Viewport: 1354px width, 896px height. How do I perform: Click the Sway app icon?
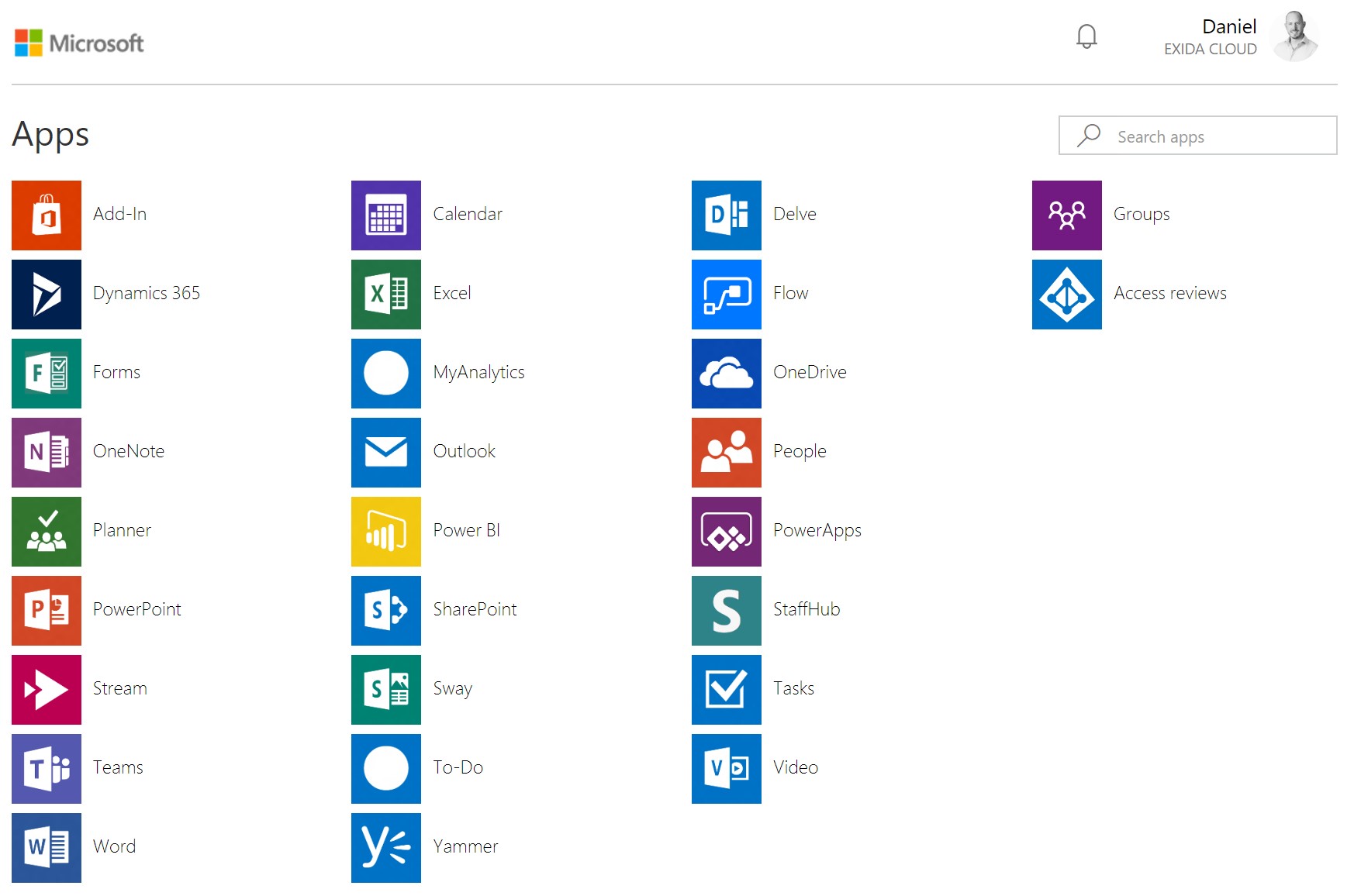click(x=385, y=690)
